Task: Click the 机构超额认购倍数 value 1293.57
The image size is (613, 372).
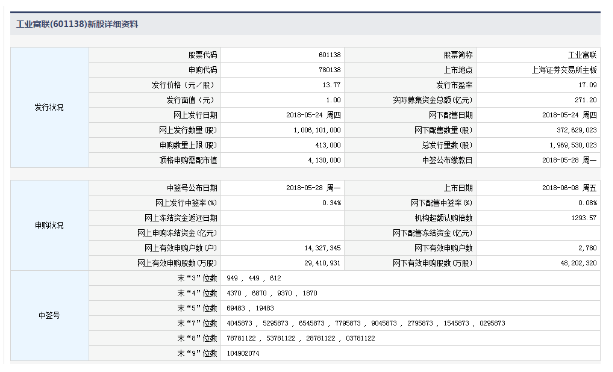Action: [584, 218]
